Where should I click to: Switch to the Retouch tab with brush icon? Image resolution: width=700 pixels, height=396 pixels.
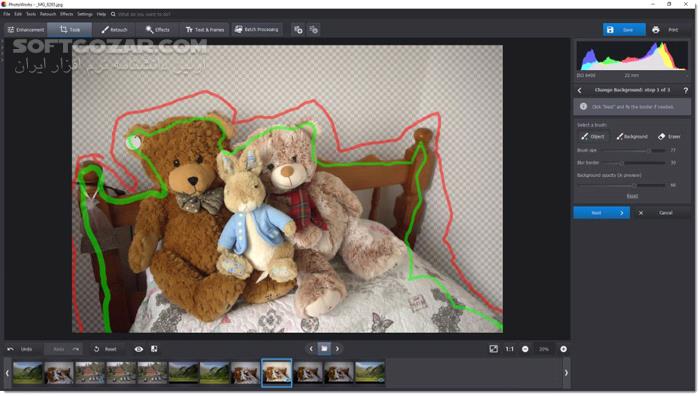click(114, 30)
